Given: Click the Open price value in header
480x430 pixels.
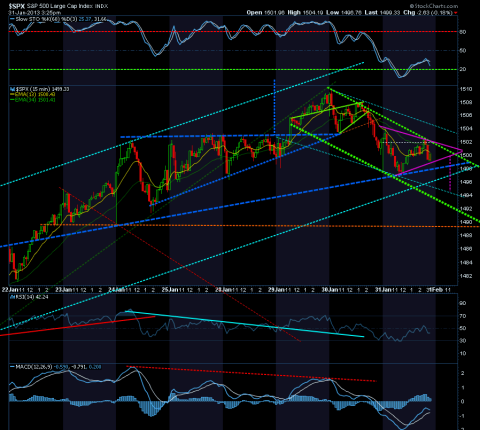Looking at the screenshot, I should click(x=275, y=13).
